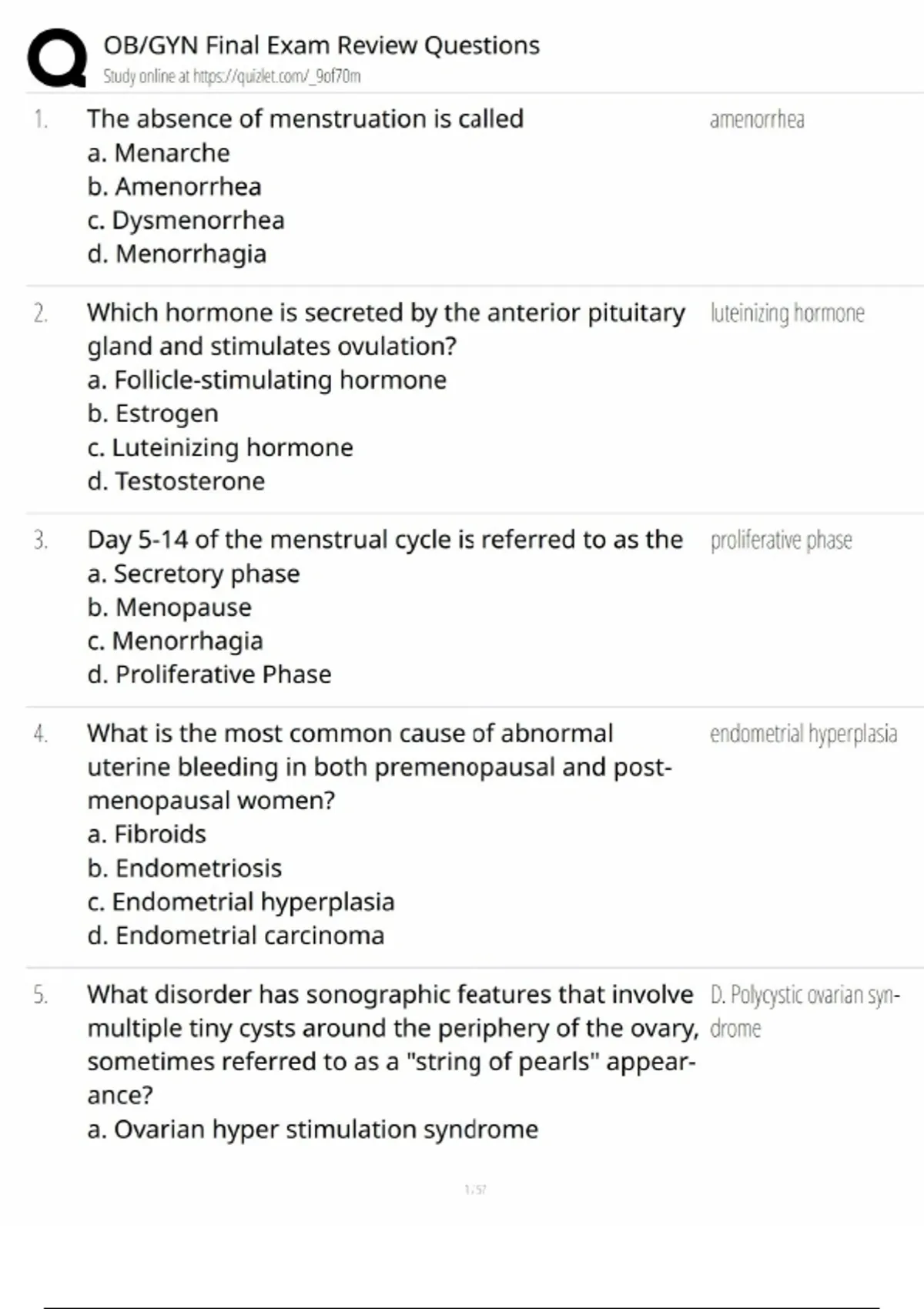The height and width of the screenshot is (1309, 924).
Task: Select answer option b. Amenorrhea
Action: (x=175, y=186)
